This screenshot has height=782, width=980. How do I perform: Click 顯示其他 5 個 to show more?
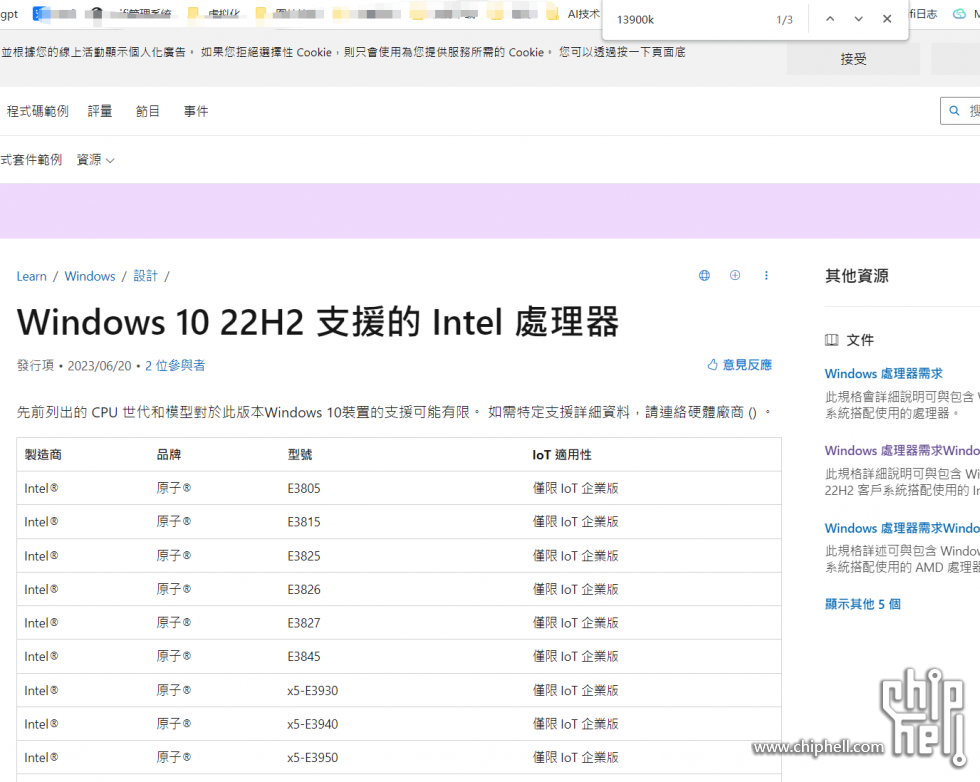[x=862, y=604]
